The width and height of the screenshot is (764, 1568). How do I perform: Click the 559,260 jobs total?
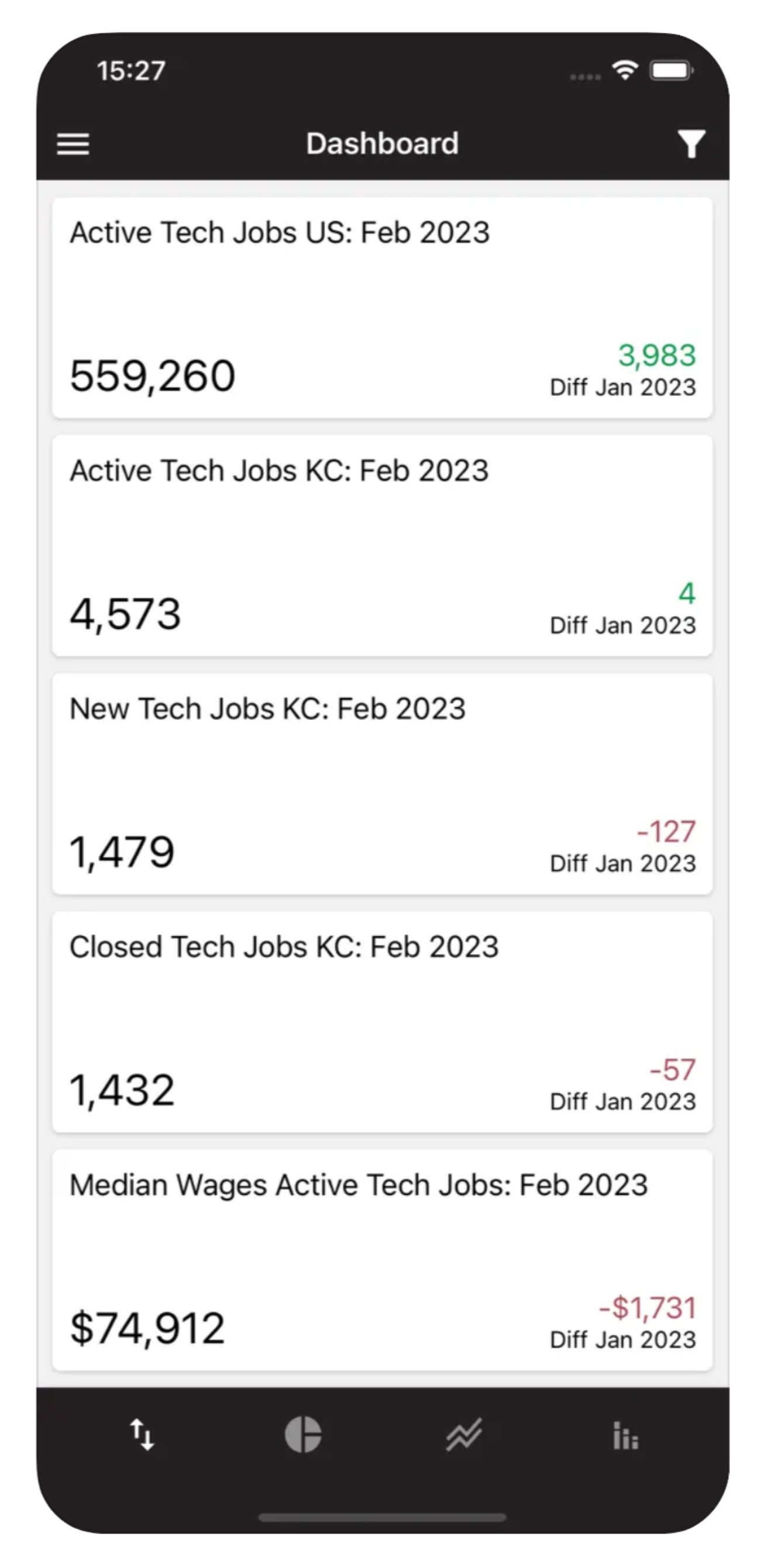point(153,375)
